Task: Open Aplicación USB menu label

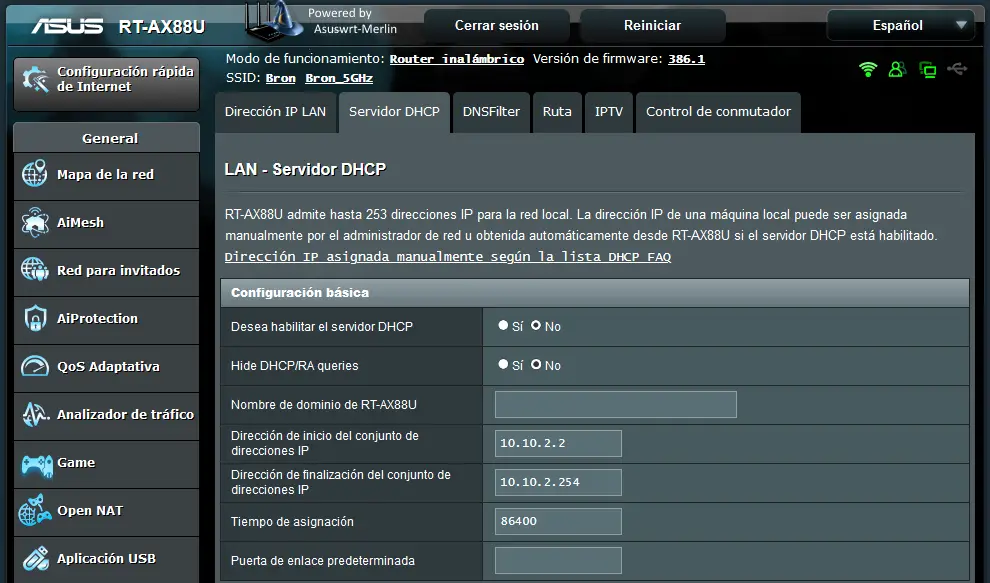Action: tap(106, 558)
